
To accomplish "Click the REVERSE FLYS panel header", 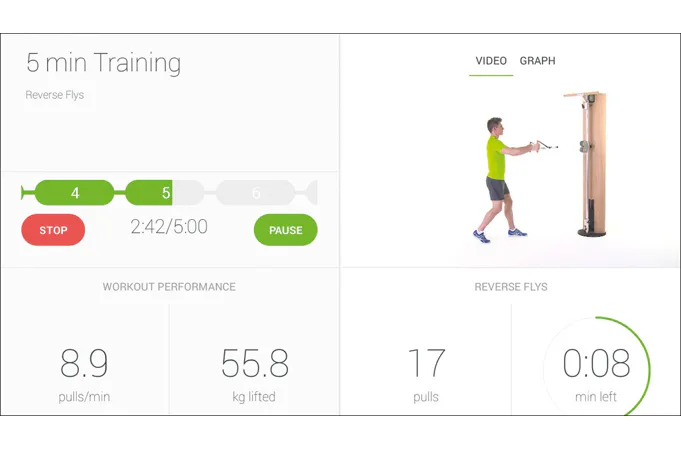I will point(510,287).
